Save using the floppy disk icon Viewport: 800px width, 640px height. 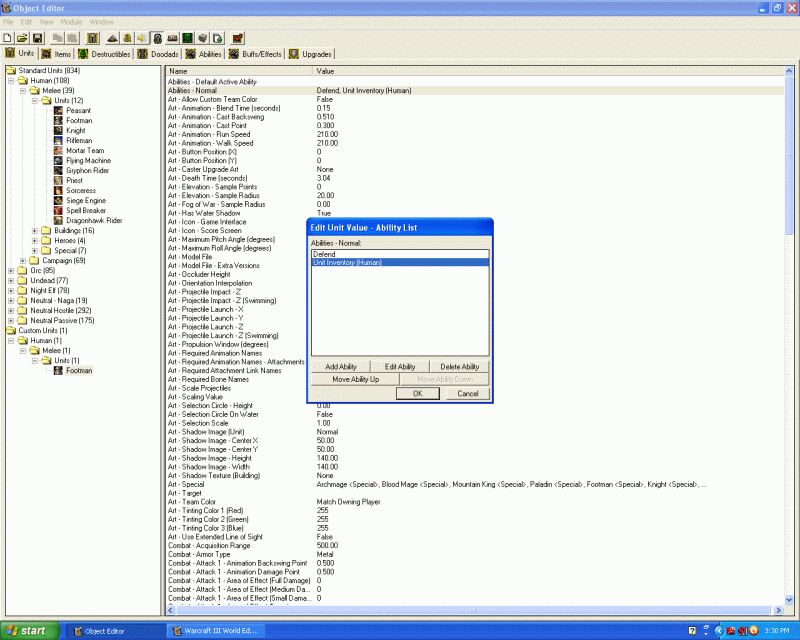pos(37,38)
